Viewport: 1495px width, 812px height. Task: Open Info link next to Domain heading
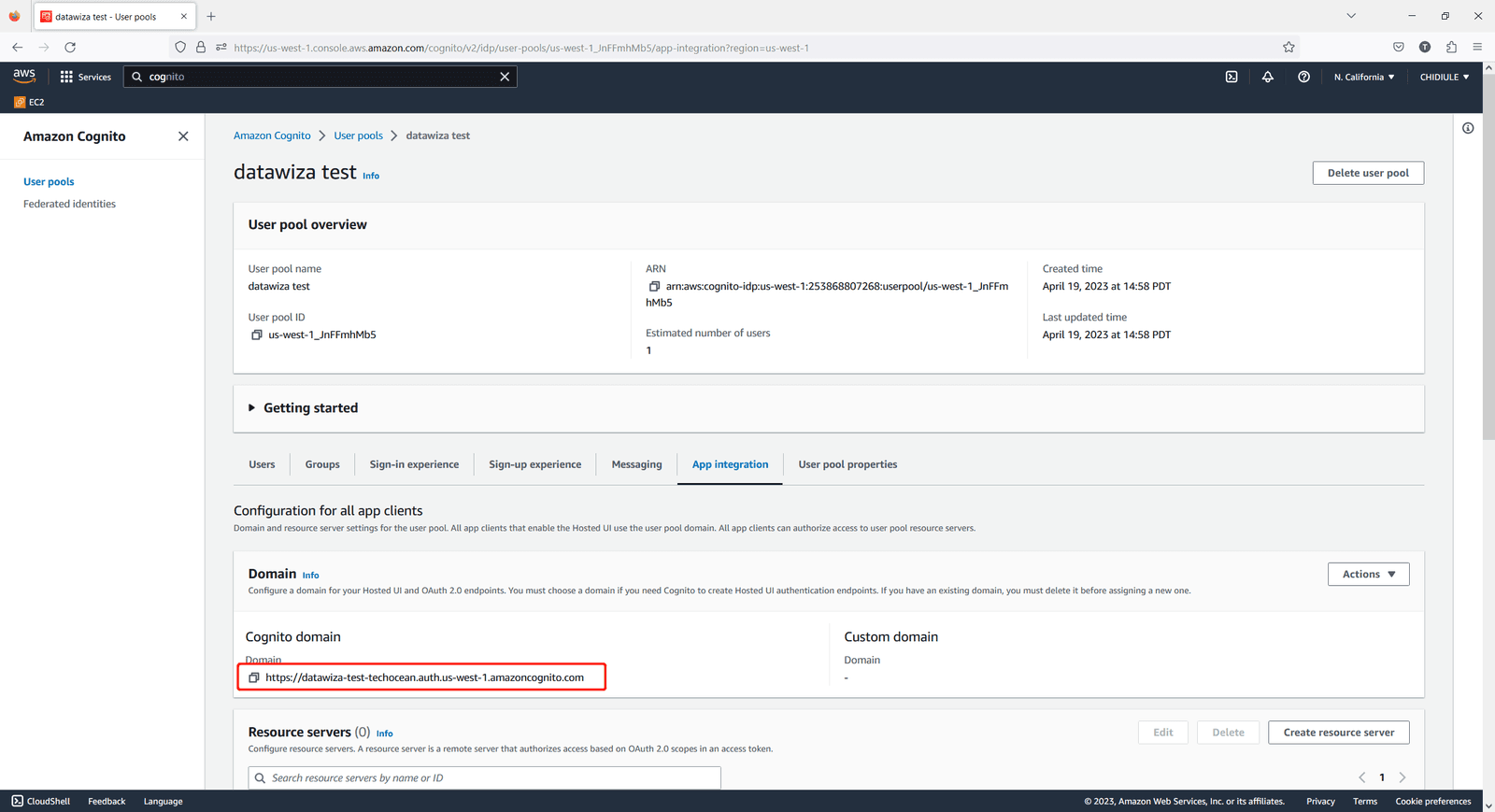pyautogui.click(x=310, y=576)
